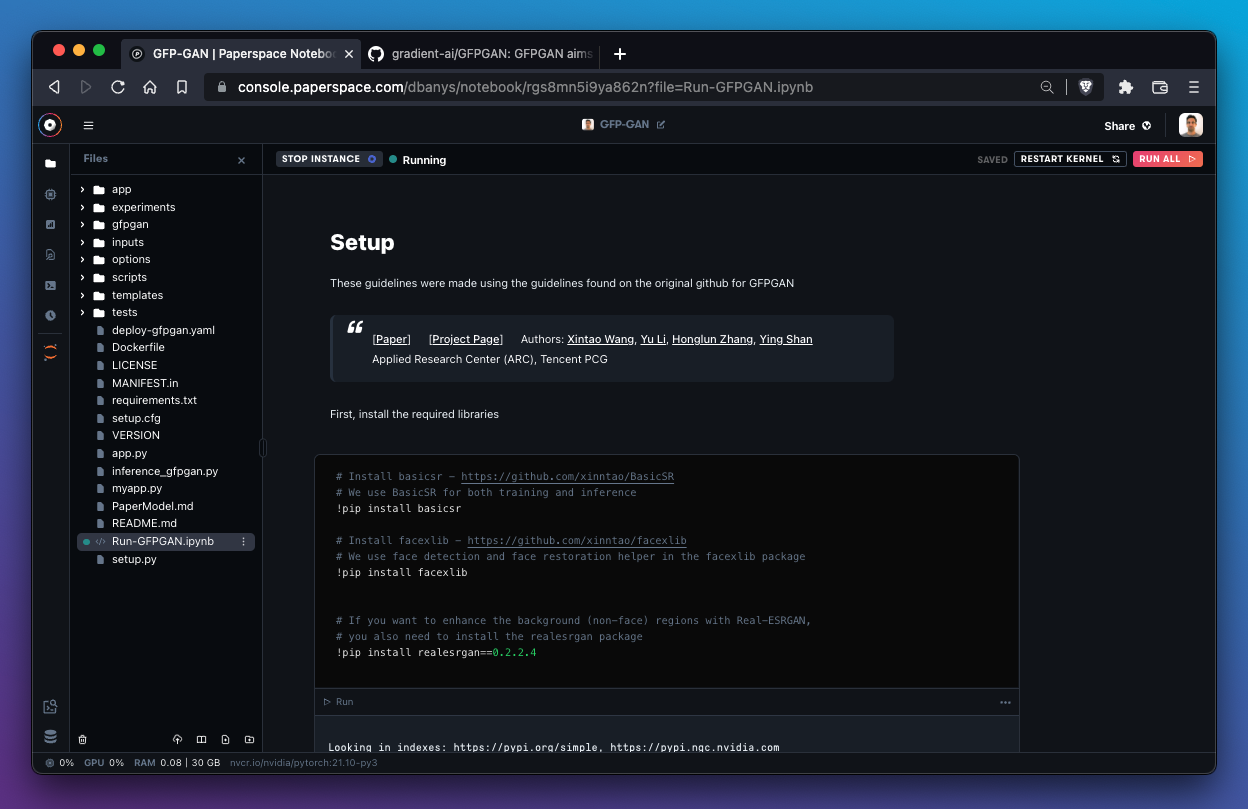The image size is (1248, 809).
Task: Click the Paperspace logo icon
Action: (50, 125)
